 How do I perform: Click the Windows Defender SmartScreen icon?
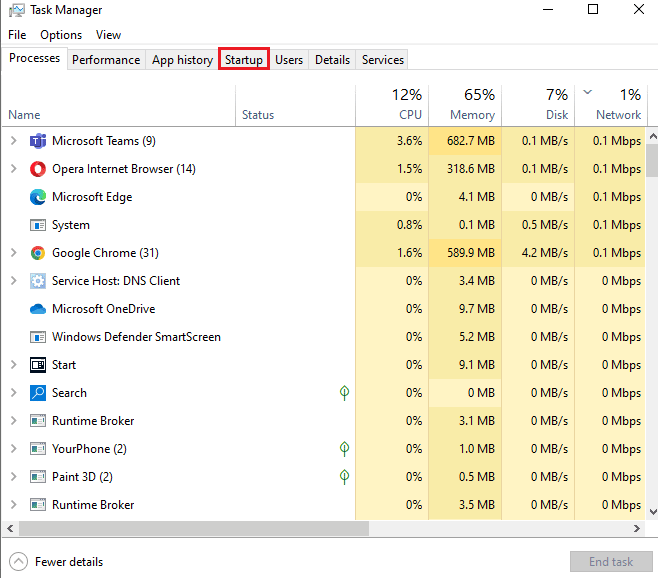pyautogui.click(x=38, y=337)
